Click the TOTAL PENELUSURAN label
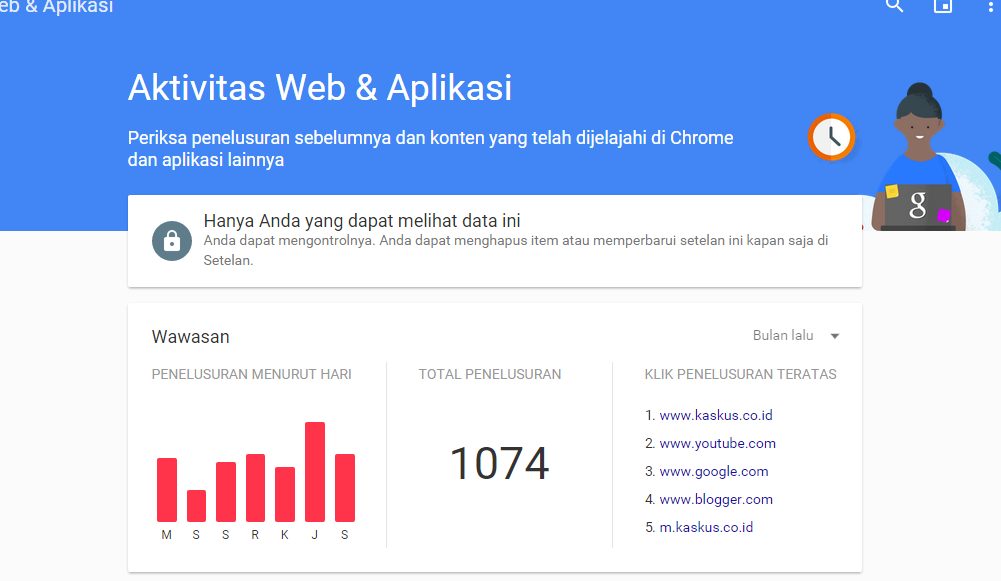The width and height of the screenshot is (1001, 581). 490,374
